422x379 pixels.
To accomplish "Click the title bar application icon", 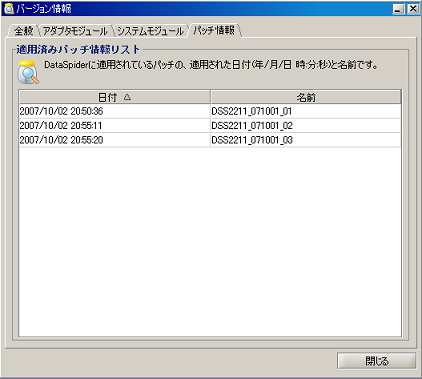I will pyautogui.click(x=8, y=8).
